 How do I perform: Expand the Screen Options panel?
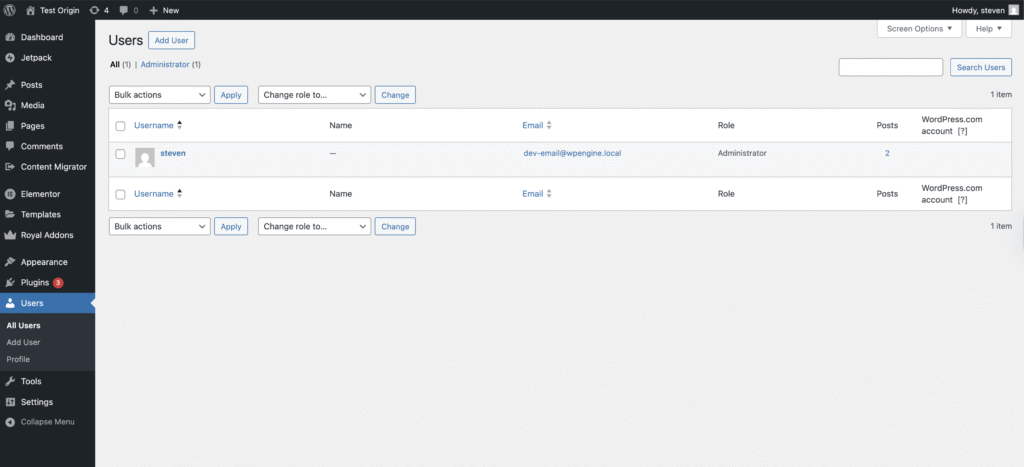click(x=920, y=29)
